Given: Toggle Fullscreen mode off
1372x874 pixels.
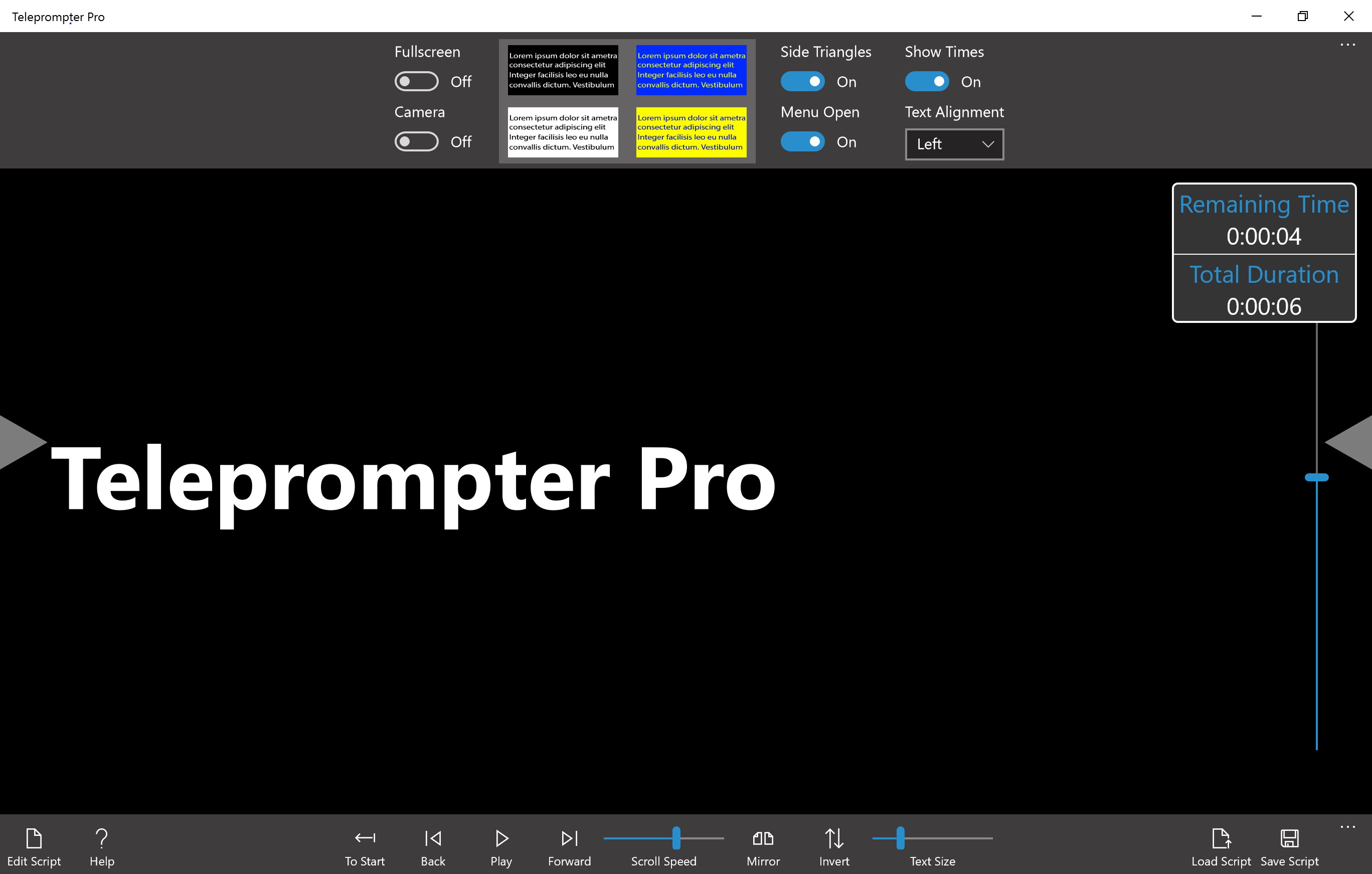Looking at the screenshot, I should point(416,82).
